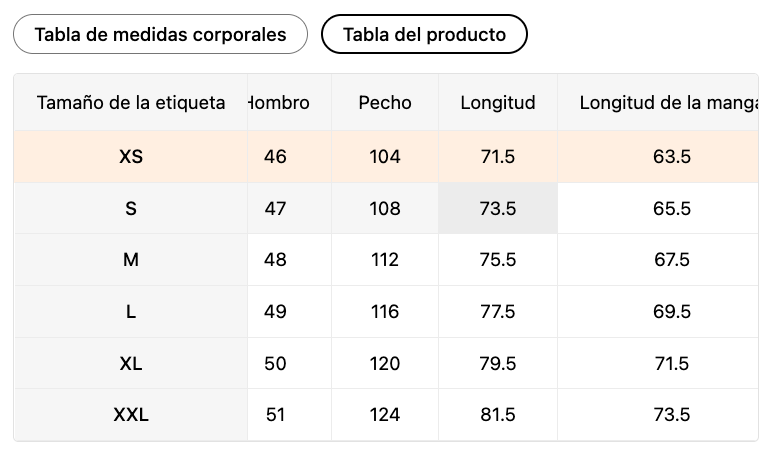Click the chest value 104 for XS
This screenshot has width=778, height=458.
[x=385, y=156]
